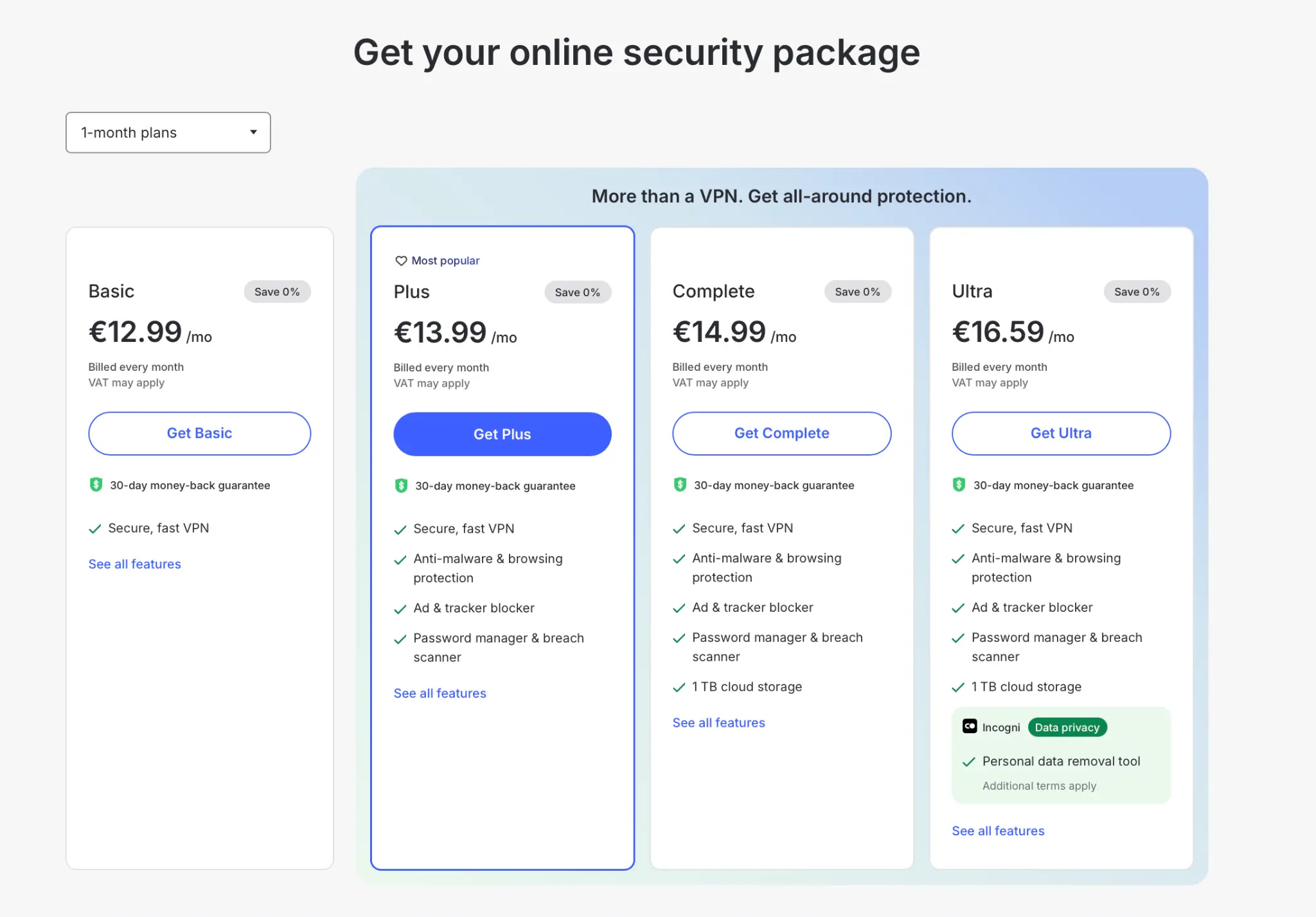Image resolution: width=1316 pixels, height=917 pixels.
Task: Click the Data privacy badge
Action: pos(1067,727)
